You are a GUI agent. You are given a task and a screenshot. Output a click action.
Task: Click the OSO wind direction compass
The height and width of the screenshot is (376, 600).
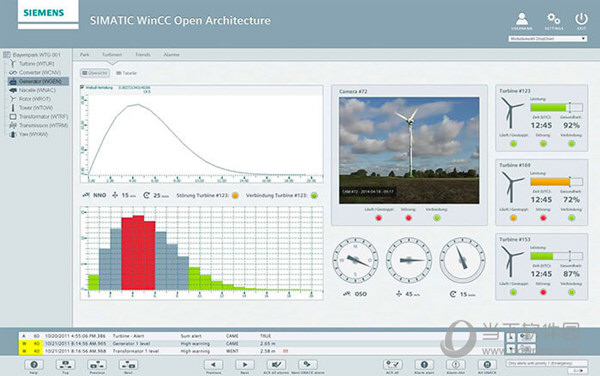355,260
